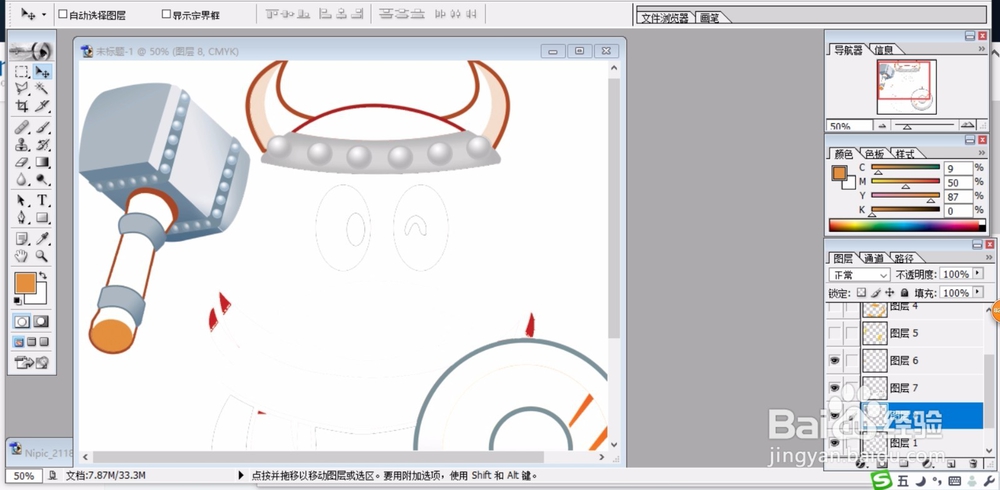This screenshot has width=1000, height=490.
Task: Select the Brush tool
Action: (x=42, y=128)
